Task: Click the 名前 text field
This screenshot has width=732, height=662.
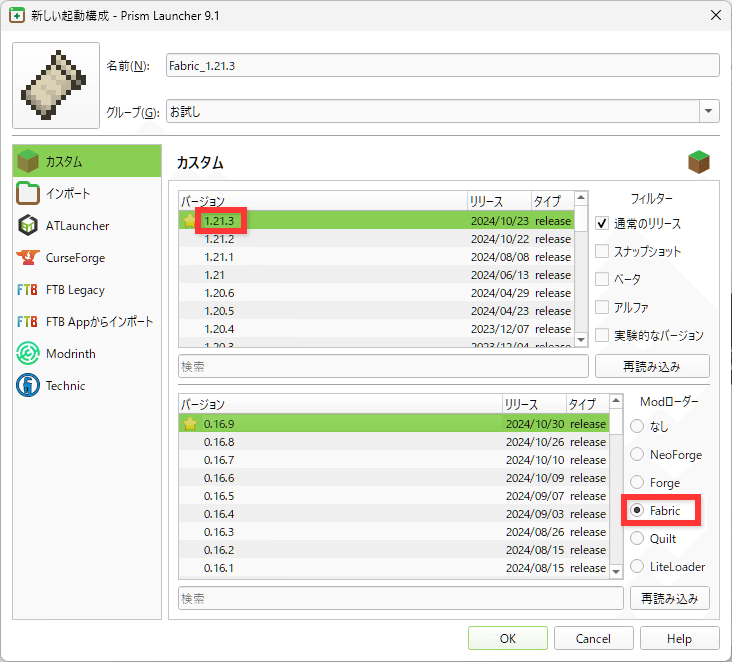Action: click(x=442, y=65)
